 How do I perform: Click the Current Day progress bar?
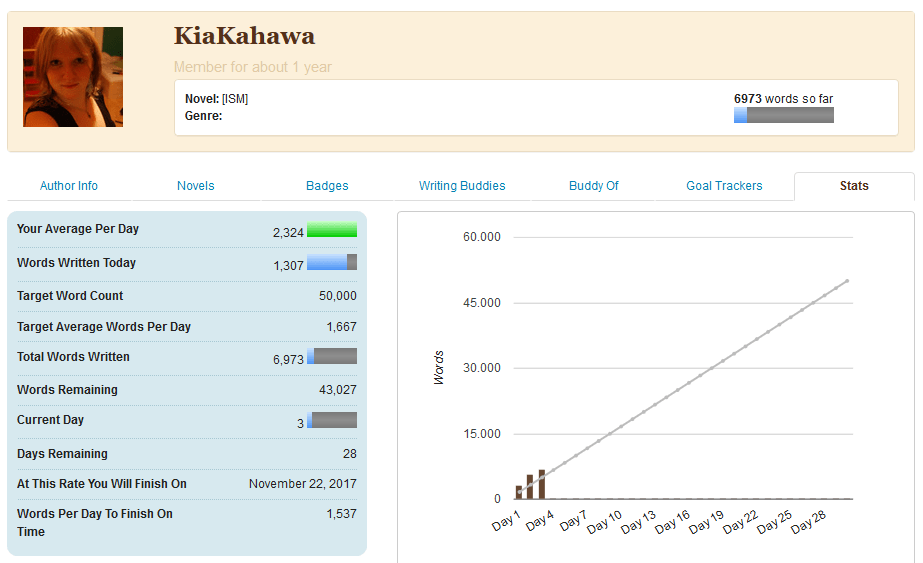[x=332, y=421]
